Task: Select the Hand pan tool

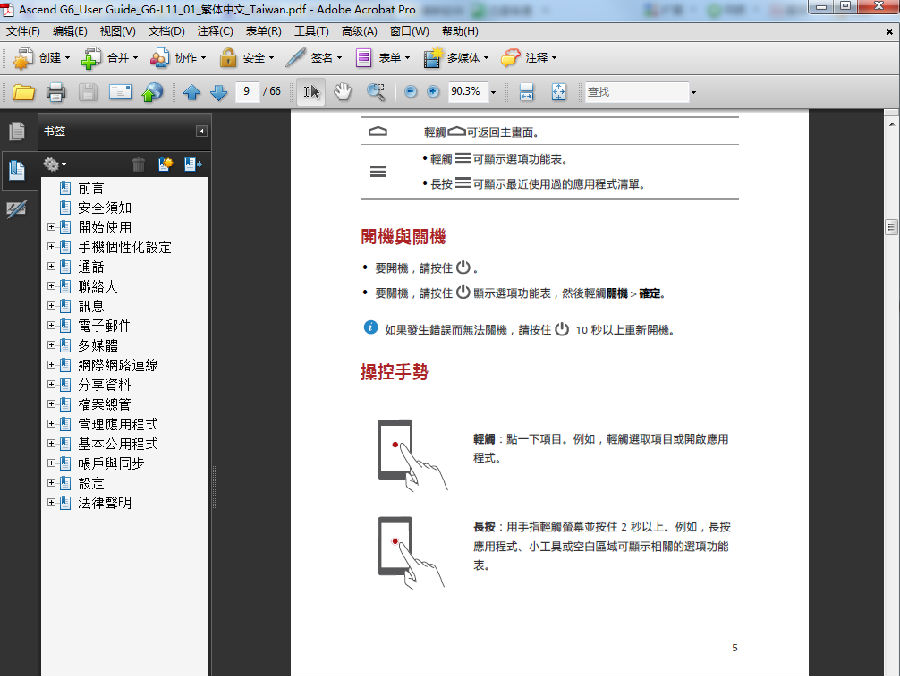Action: tap(343, 92)
